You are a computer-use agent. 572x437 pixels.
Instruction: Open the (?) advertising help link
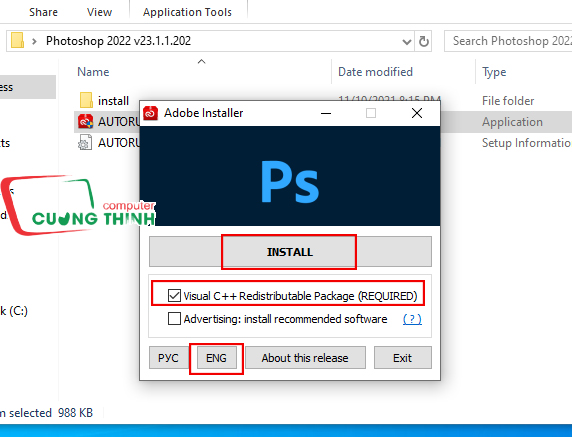[412, 319]
